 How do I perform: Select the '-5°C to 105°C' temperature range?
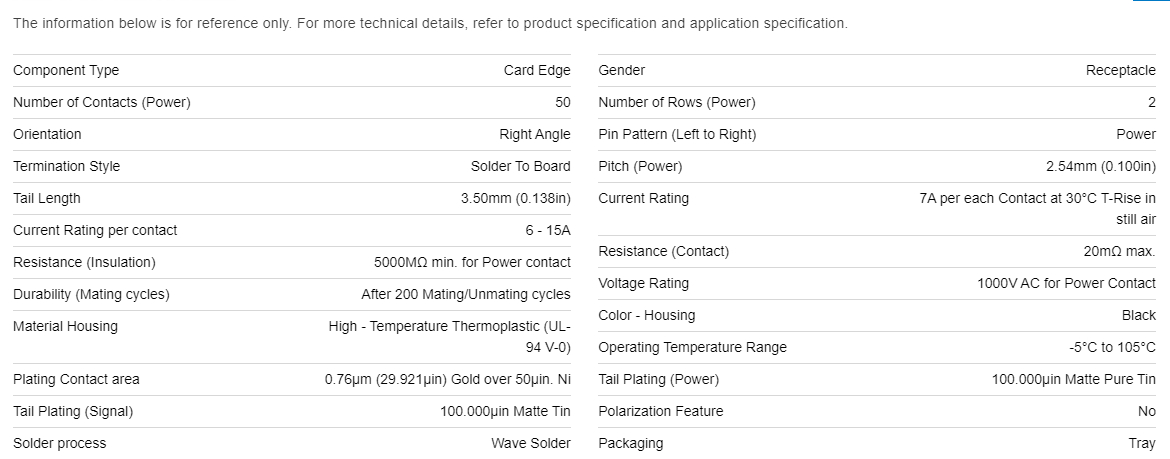click(x=1112, y=347)
